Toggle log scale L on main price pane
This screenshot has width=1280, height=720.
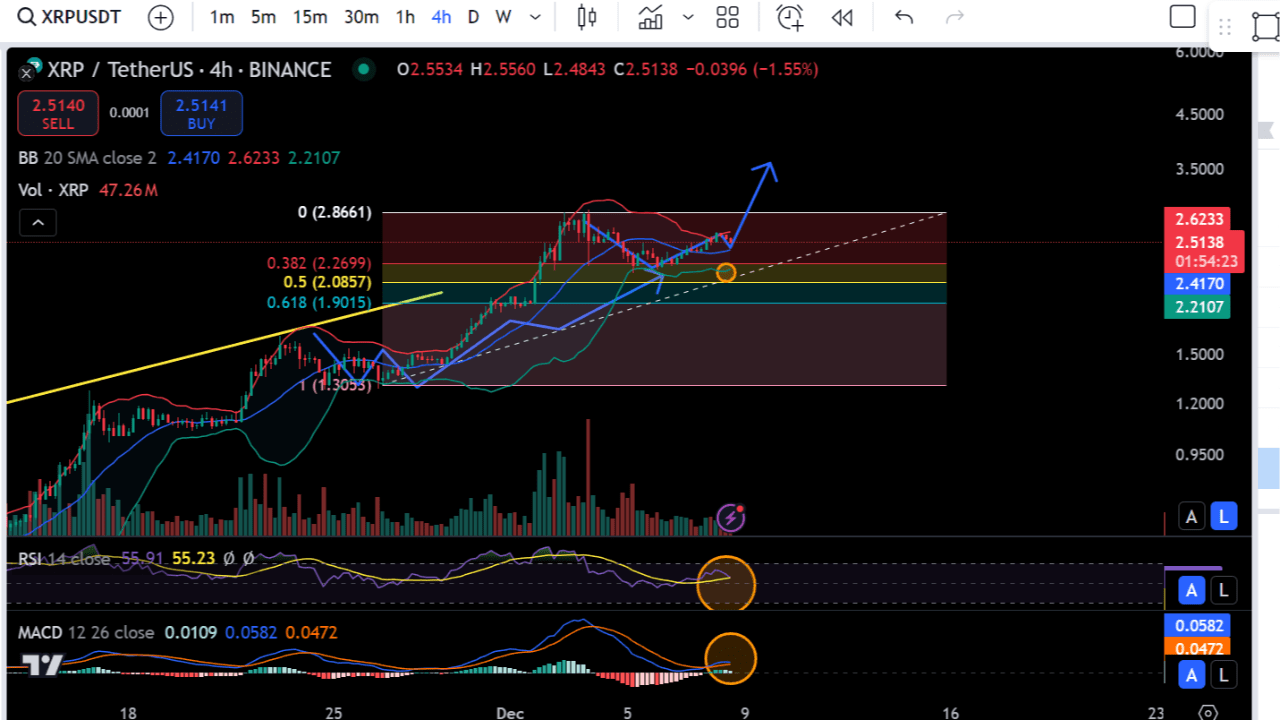point(1224,517)
